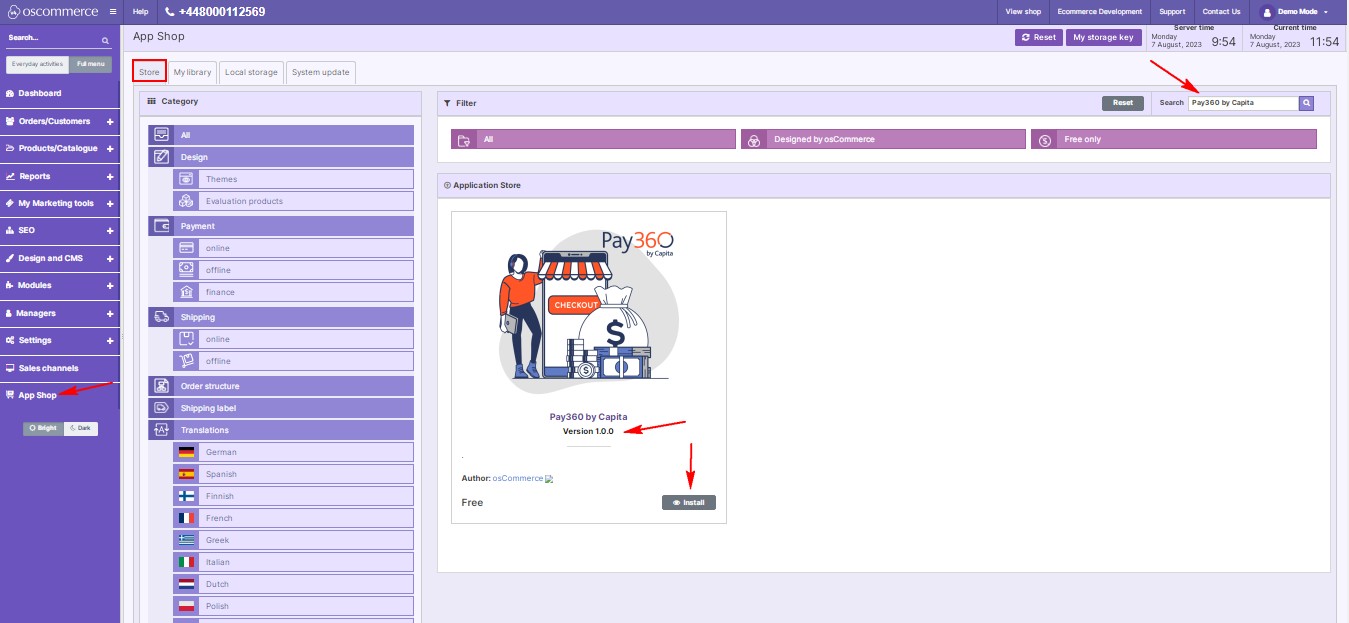Click the magnifier icon in the sidebar search

coord(105,41)
